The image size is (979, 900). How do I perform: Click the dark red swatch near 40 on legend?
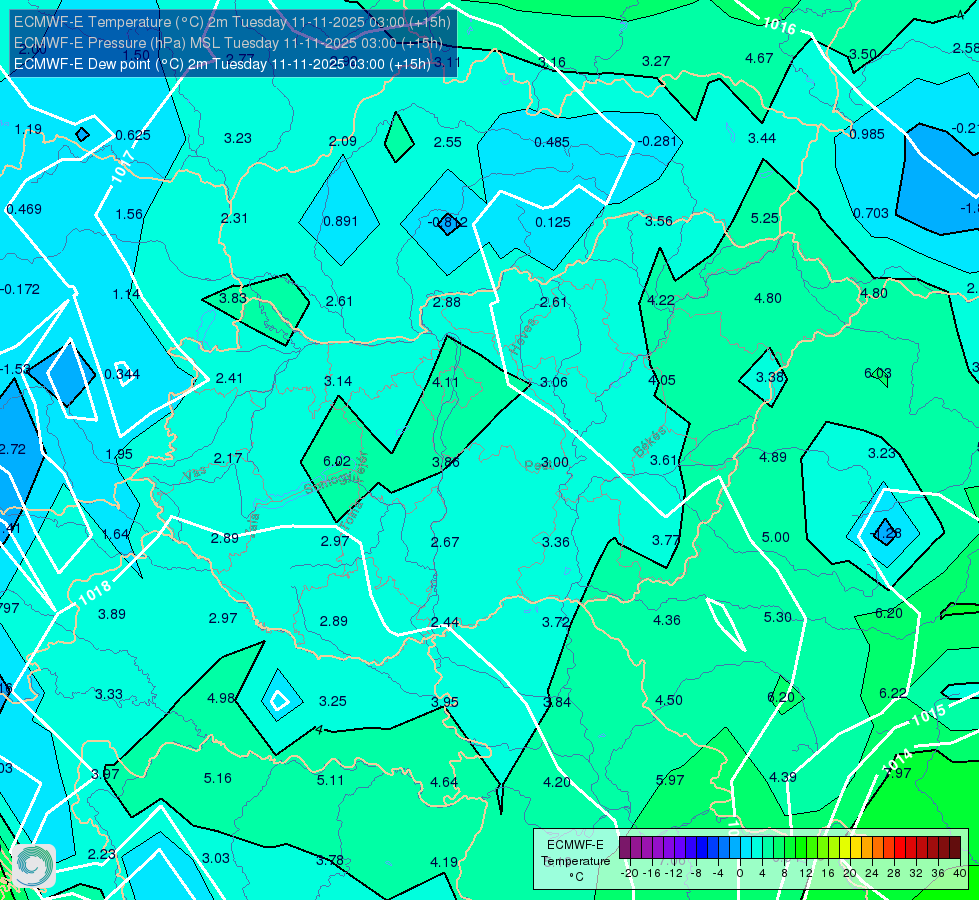click(955, 848)
